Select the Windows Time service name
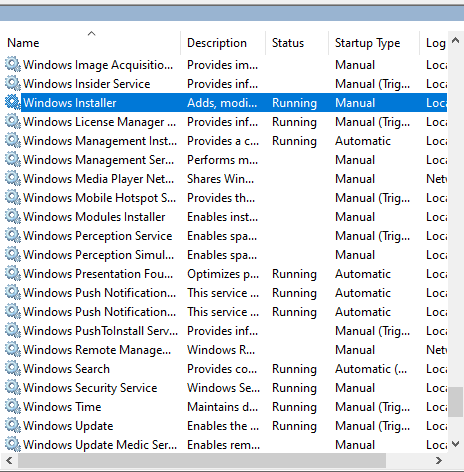 point(62,407)
